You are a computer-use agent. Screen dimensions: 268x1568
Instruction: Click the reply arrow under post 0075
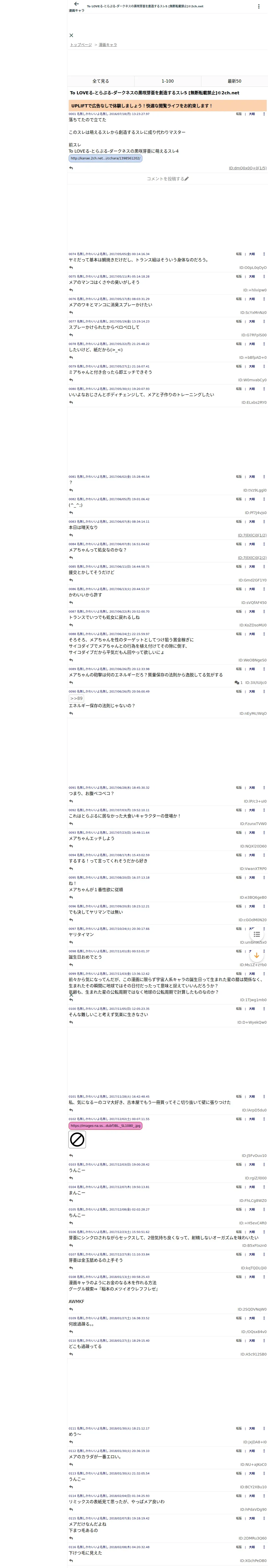(x=71, y=290)
